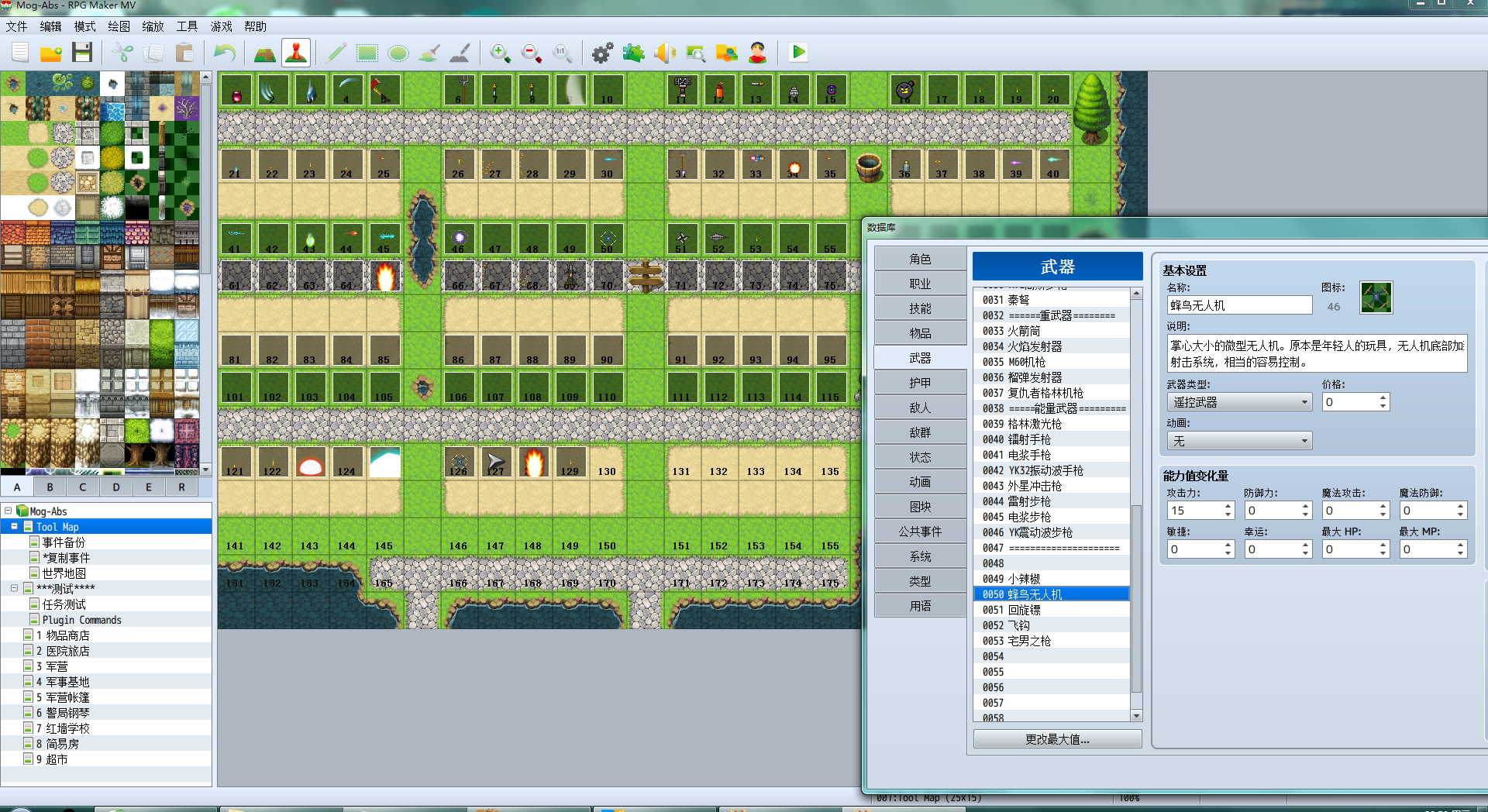This screenshot has width=1488, height=812.
Task: Open the 技能 database tab
Action: pyautogui.click(x=920, y=308)
